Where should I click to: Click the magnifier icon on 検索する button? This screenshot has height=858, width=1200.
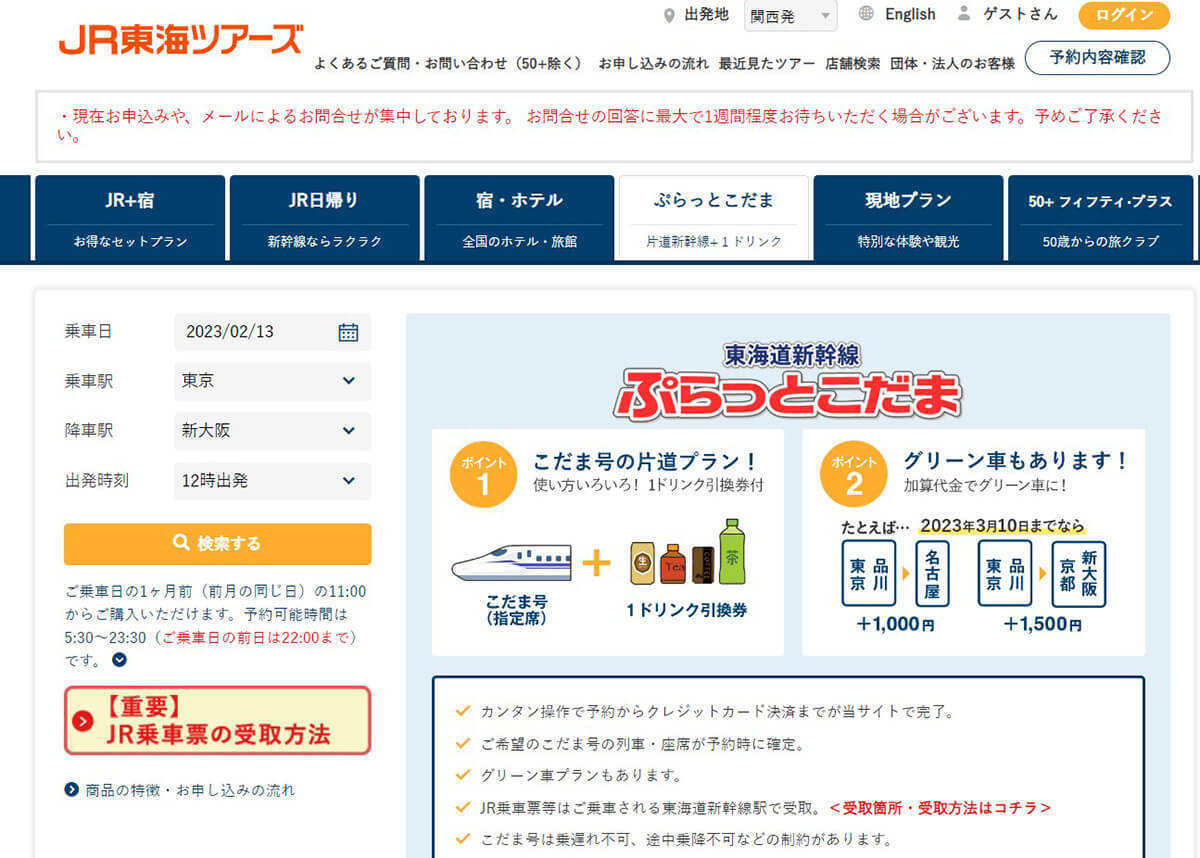point(181,543)
